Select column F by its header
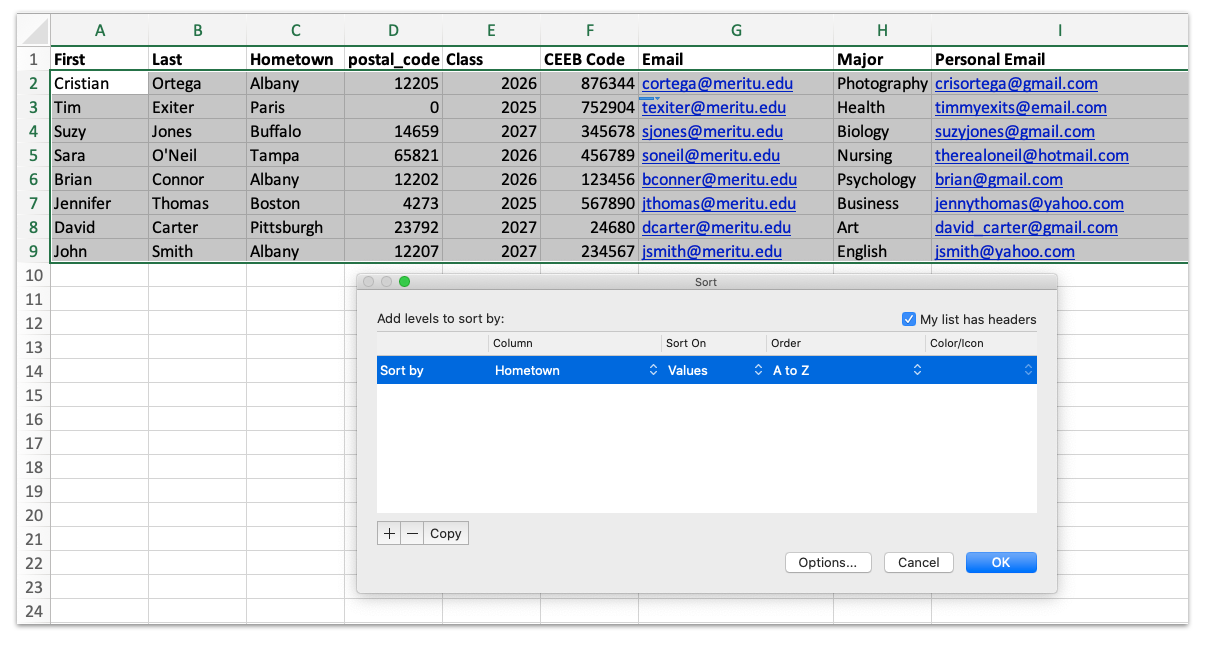Image resolution: width=1210 pixels, height=650 pixels. [589, 31]
